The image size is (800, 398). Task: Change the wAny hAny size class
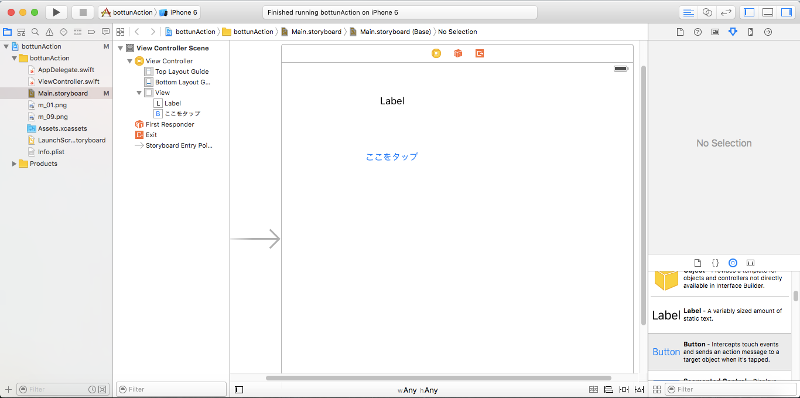418,390
